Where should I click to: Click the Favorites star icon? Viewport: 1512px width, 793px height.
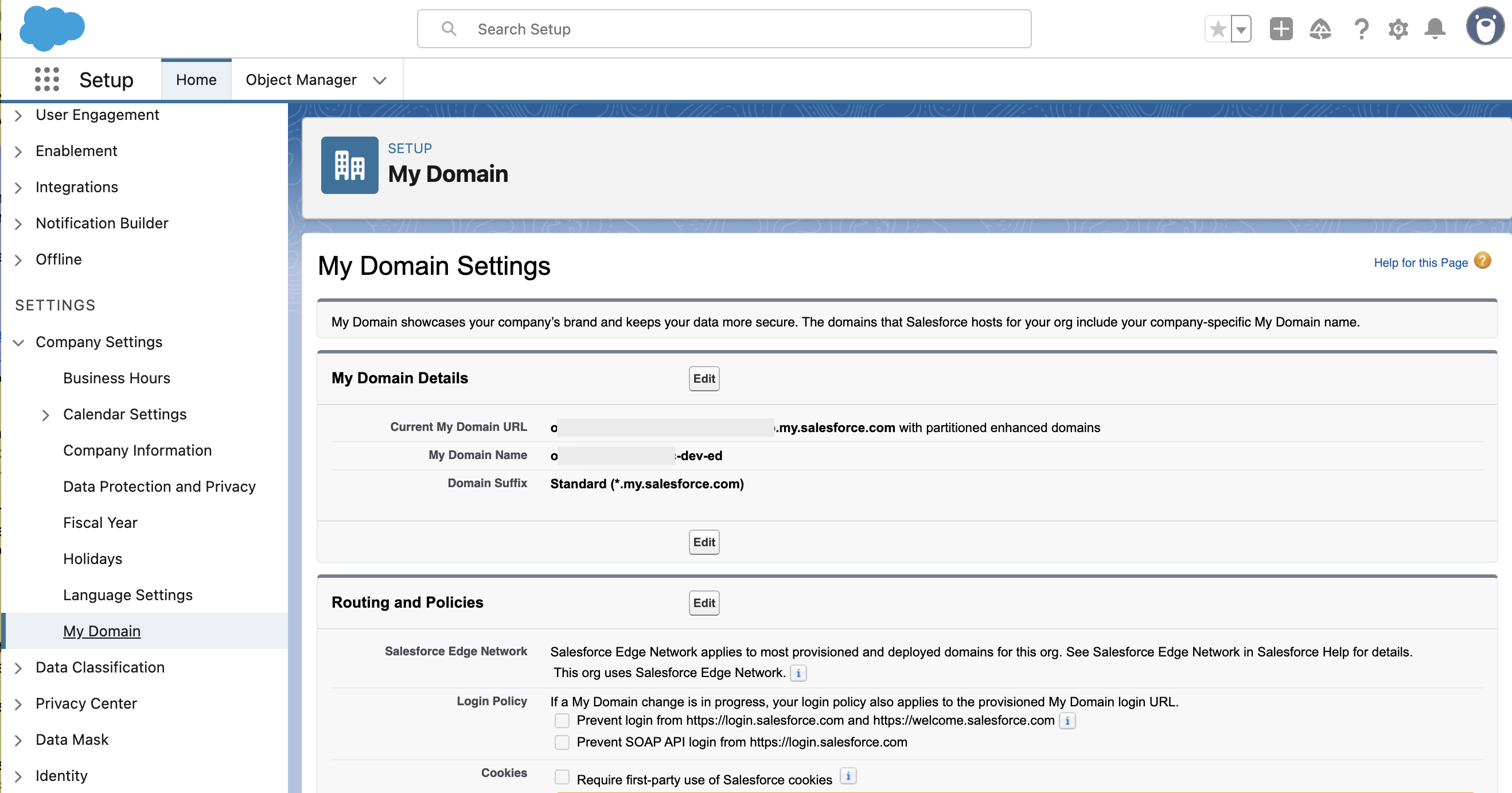[x=1218, y=29]
